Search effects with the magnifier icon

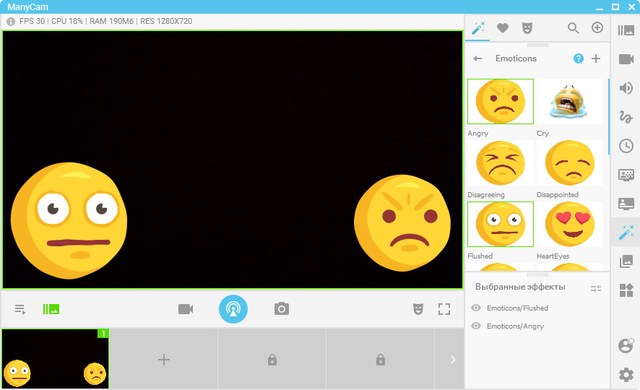[x=573, y=28]
